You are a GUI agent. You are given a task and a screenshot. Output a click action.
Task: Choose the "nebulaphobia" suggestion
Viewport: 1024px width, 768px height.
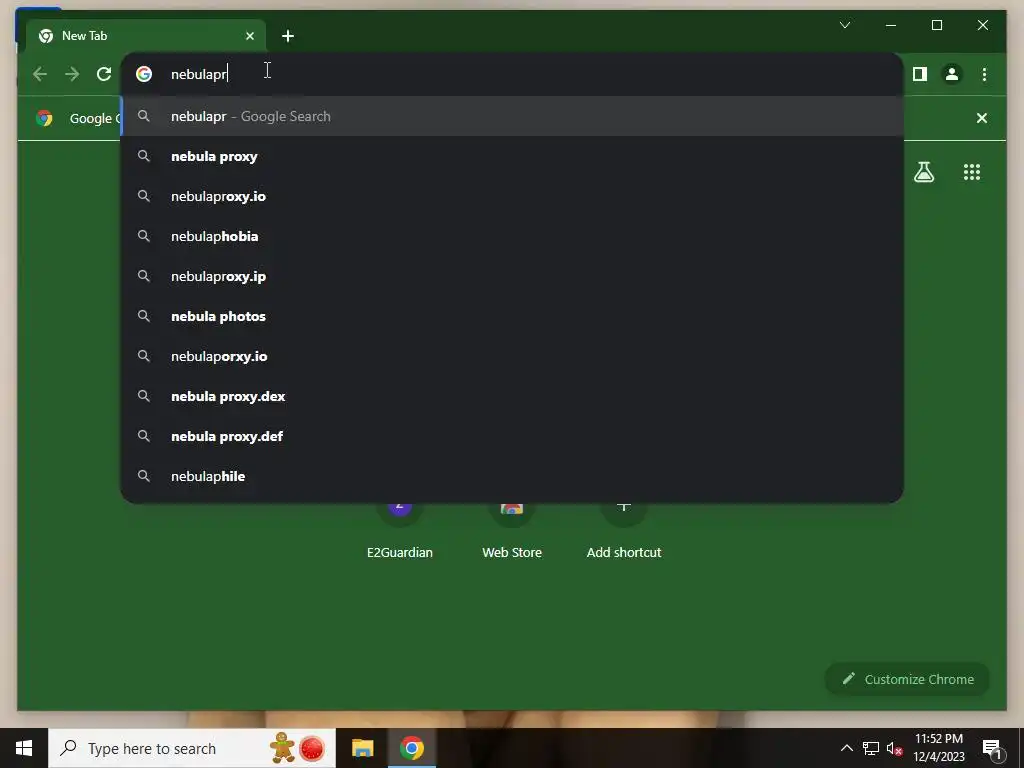pos(512,236)
